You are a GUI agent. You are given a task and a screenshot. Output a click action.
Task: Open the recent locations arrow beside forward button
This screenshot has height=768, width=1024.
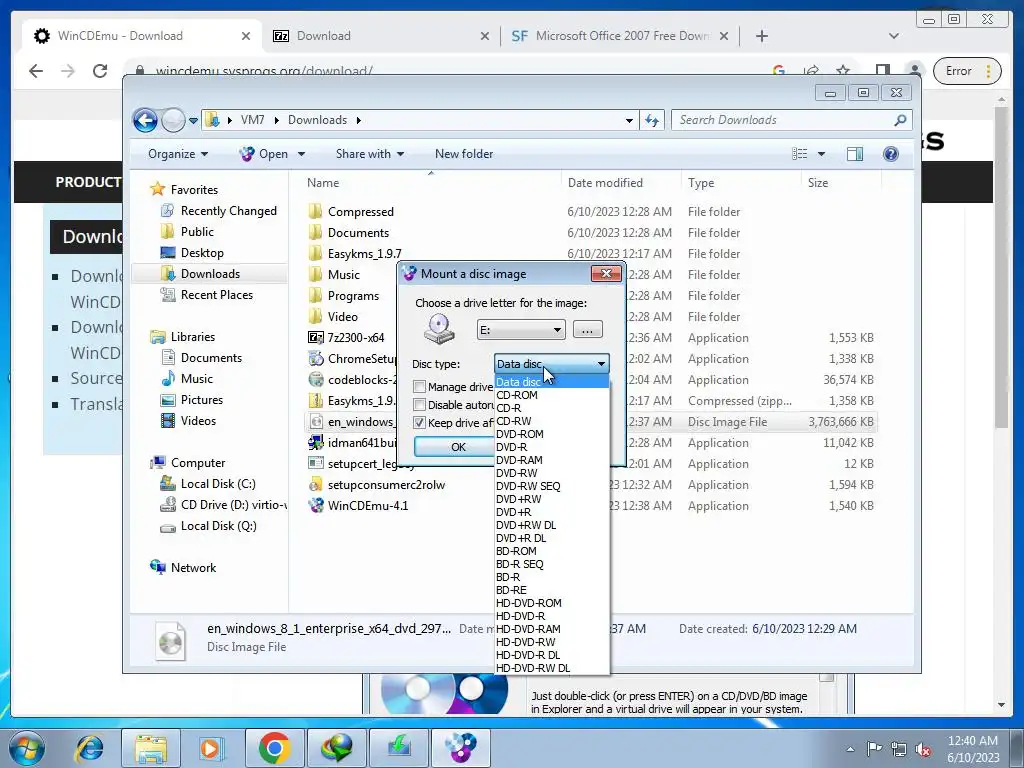[193, 121]
